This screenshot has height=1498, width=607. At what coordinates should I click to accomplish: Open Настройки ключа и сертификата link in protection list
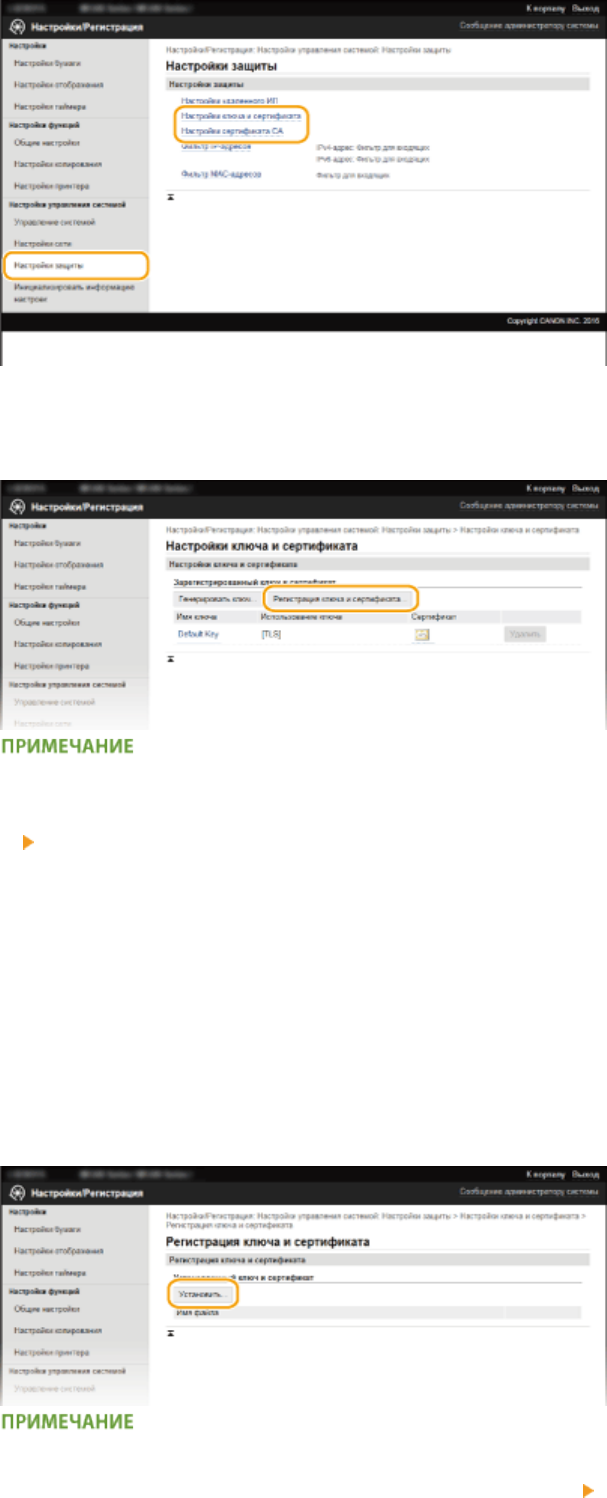[x=240, y=116]
